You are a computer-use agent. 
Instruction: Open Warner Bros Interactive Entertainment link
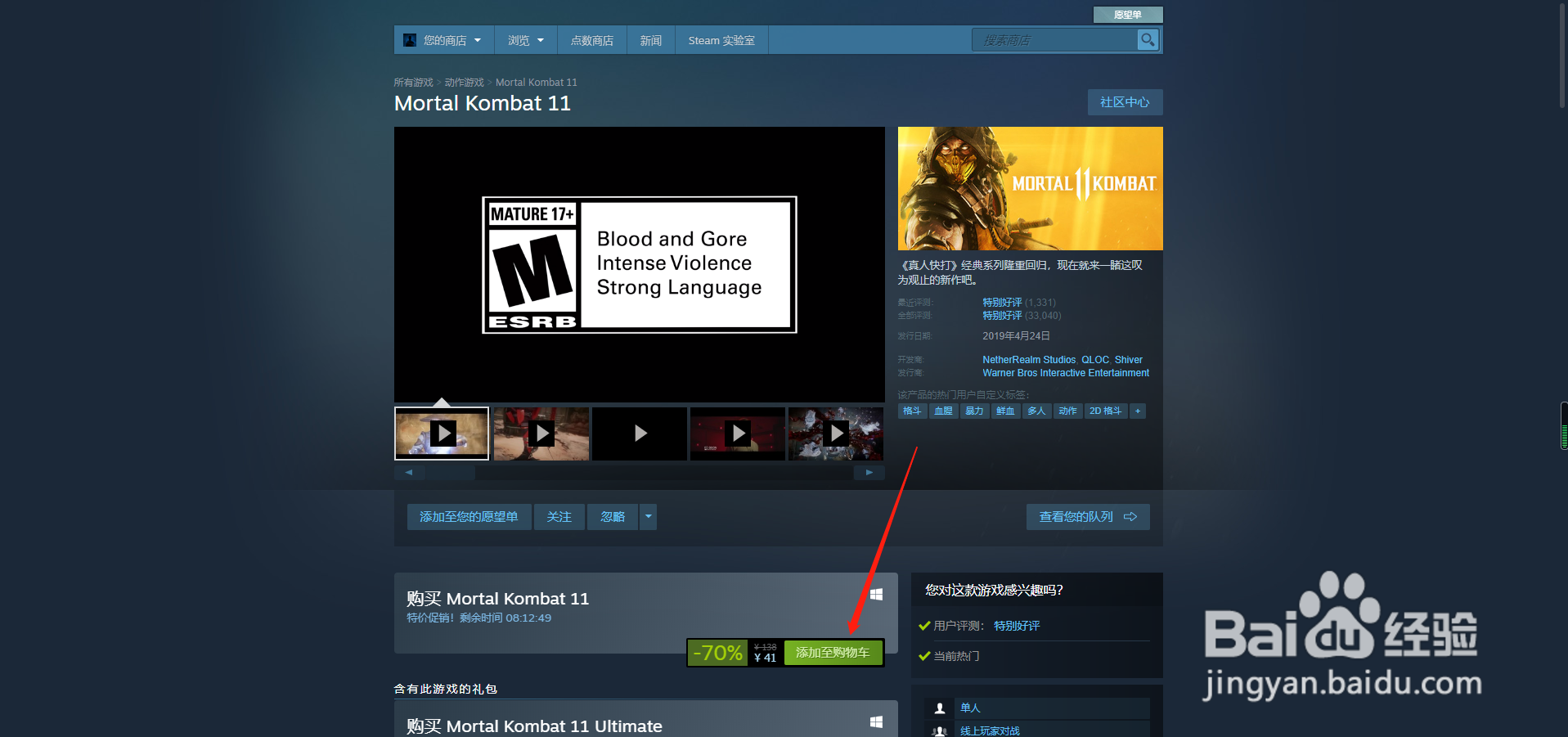pyautogui.click(x=1066, y=373)
